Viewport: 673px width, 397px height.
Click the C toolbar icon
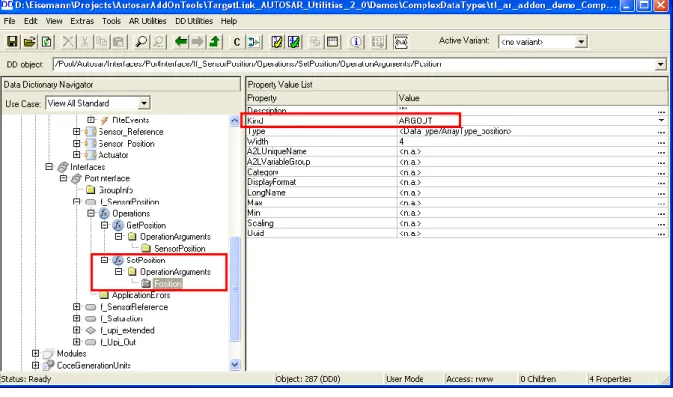(x=236, y=42)
